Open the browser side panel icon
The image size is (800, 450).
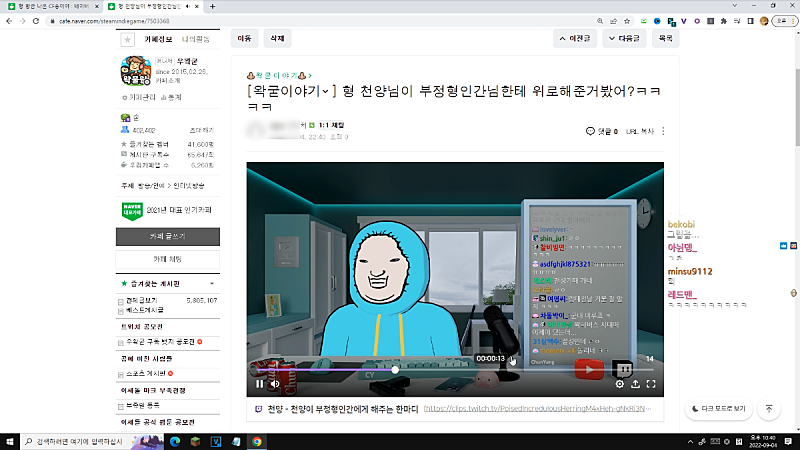coord(751,21)
